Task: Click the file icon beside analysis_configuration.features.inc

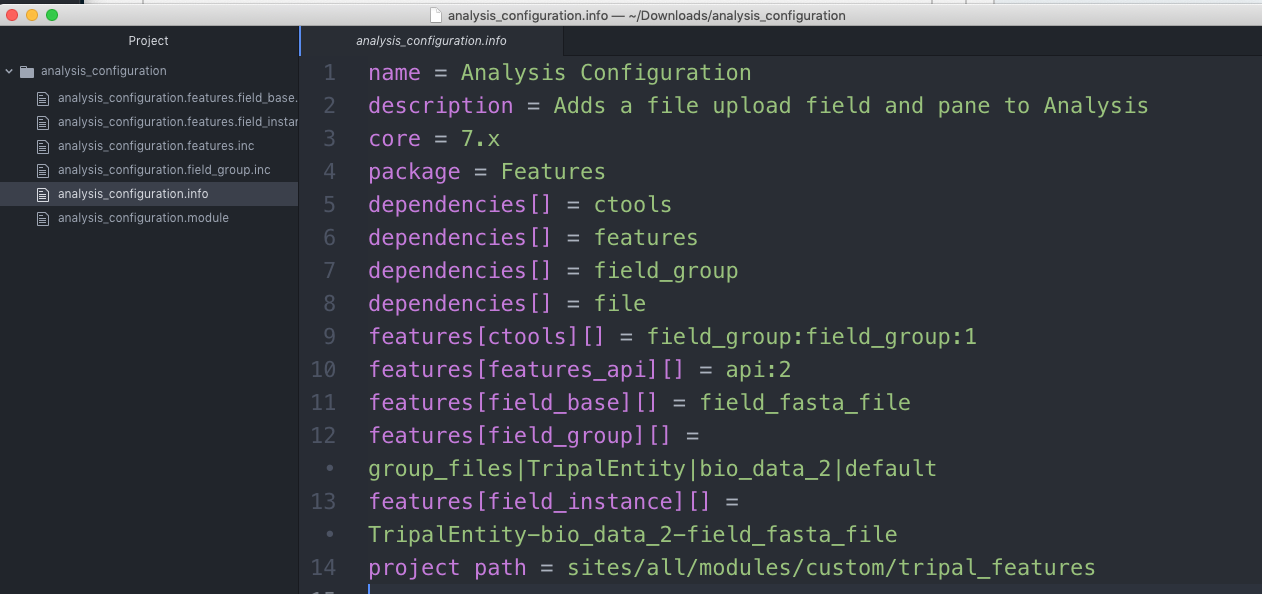Action: coord(42,146)
